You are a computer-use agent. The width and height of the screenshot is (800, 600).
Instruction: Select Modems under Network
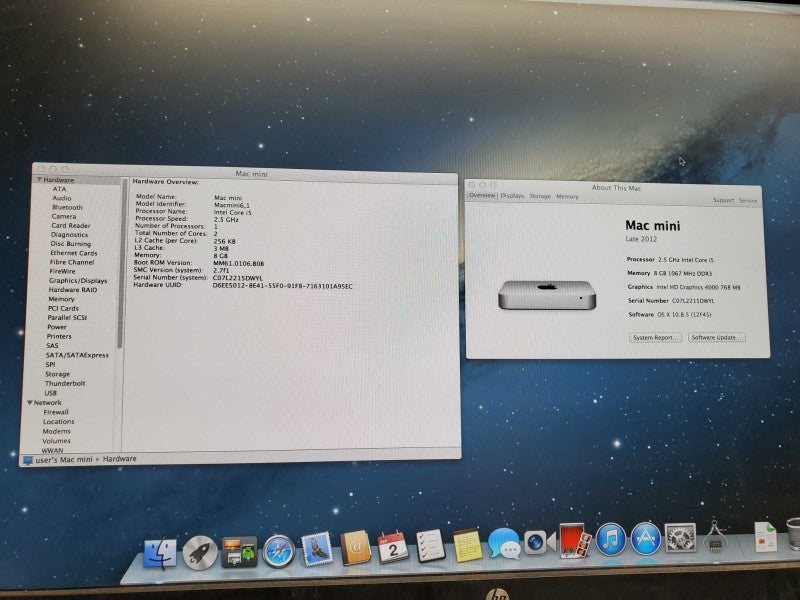click(56, 432)
